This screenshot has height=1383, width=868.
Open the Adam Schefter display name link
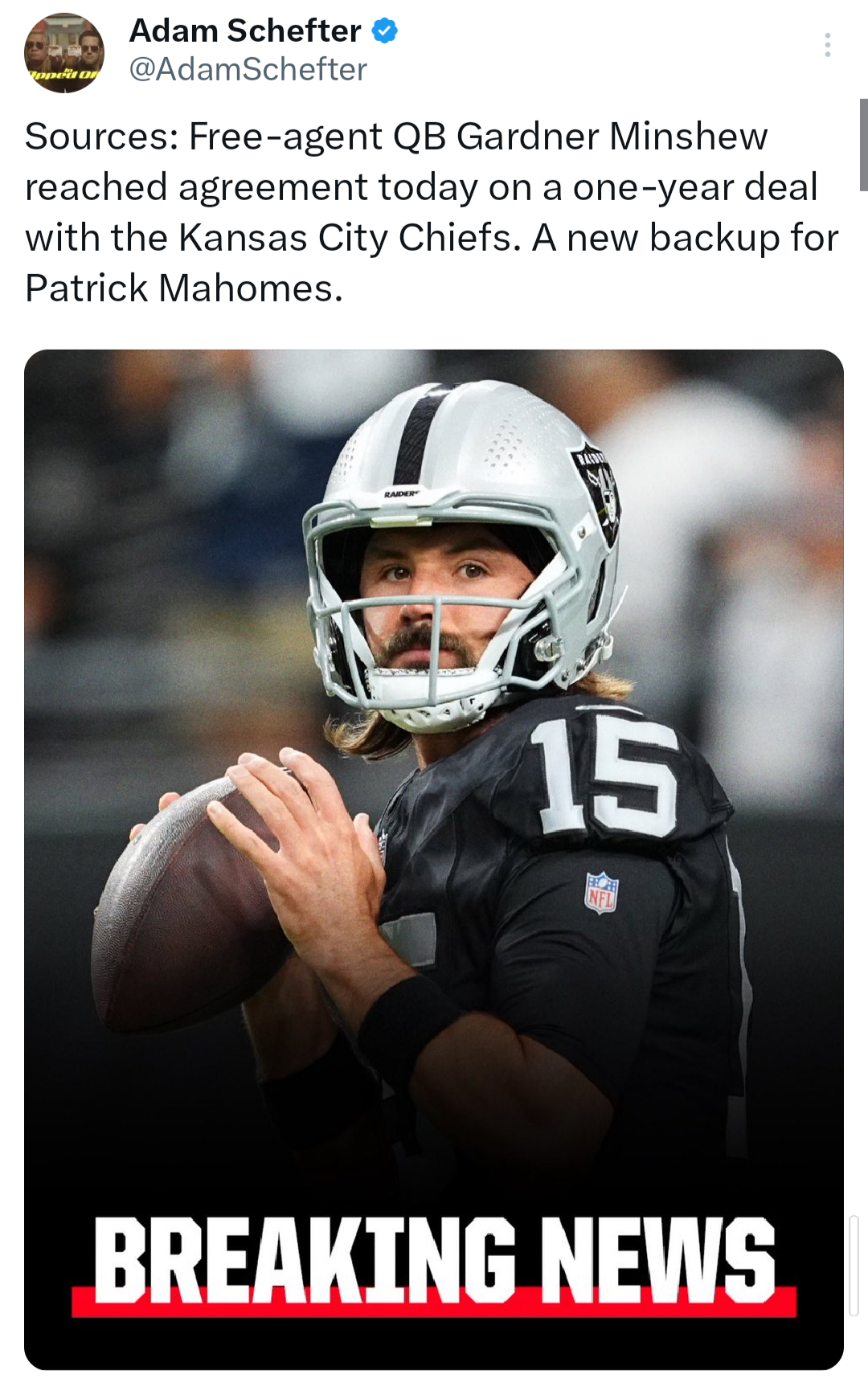point(245,31)
